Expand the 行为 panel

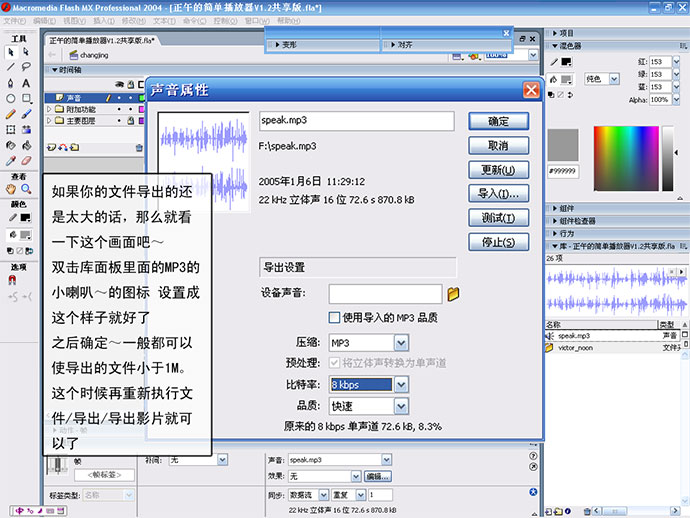pyautogui.click(x=554, y=233)
